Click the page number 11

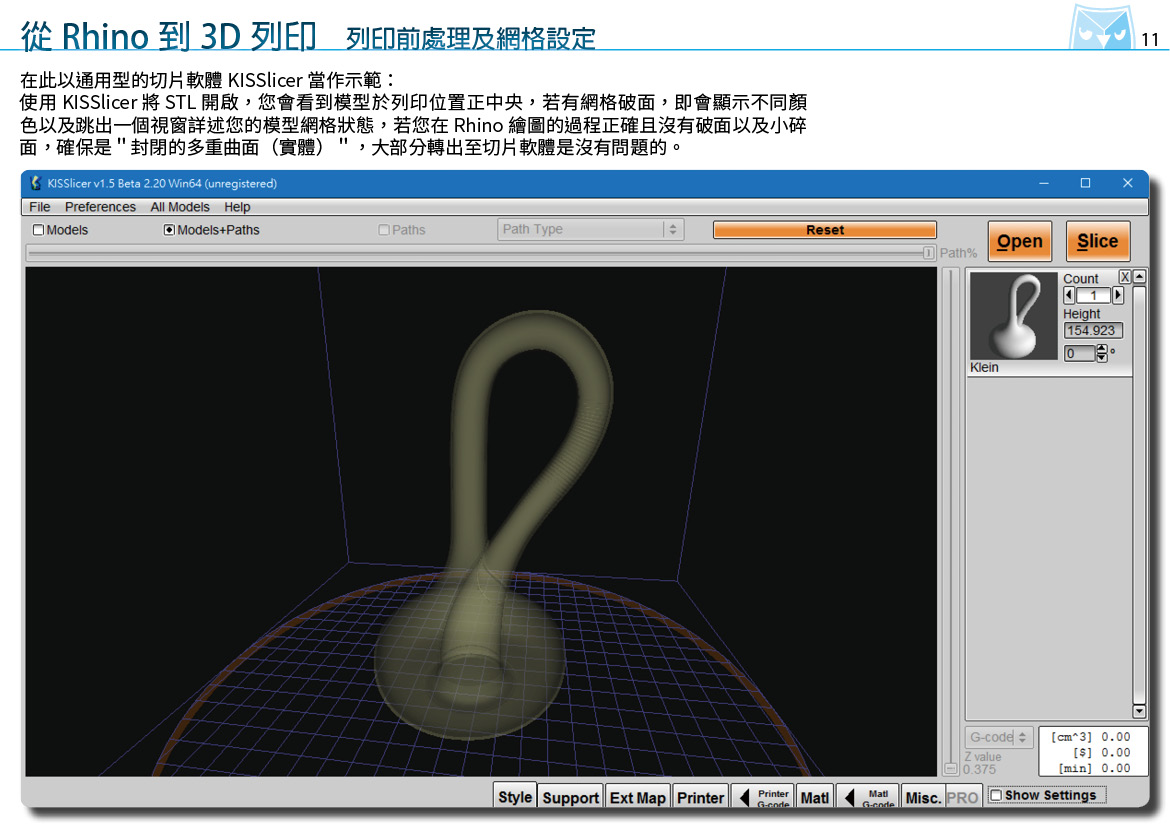click(1150, 40)
